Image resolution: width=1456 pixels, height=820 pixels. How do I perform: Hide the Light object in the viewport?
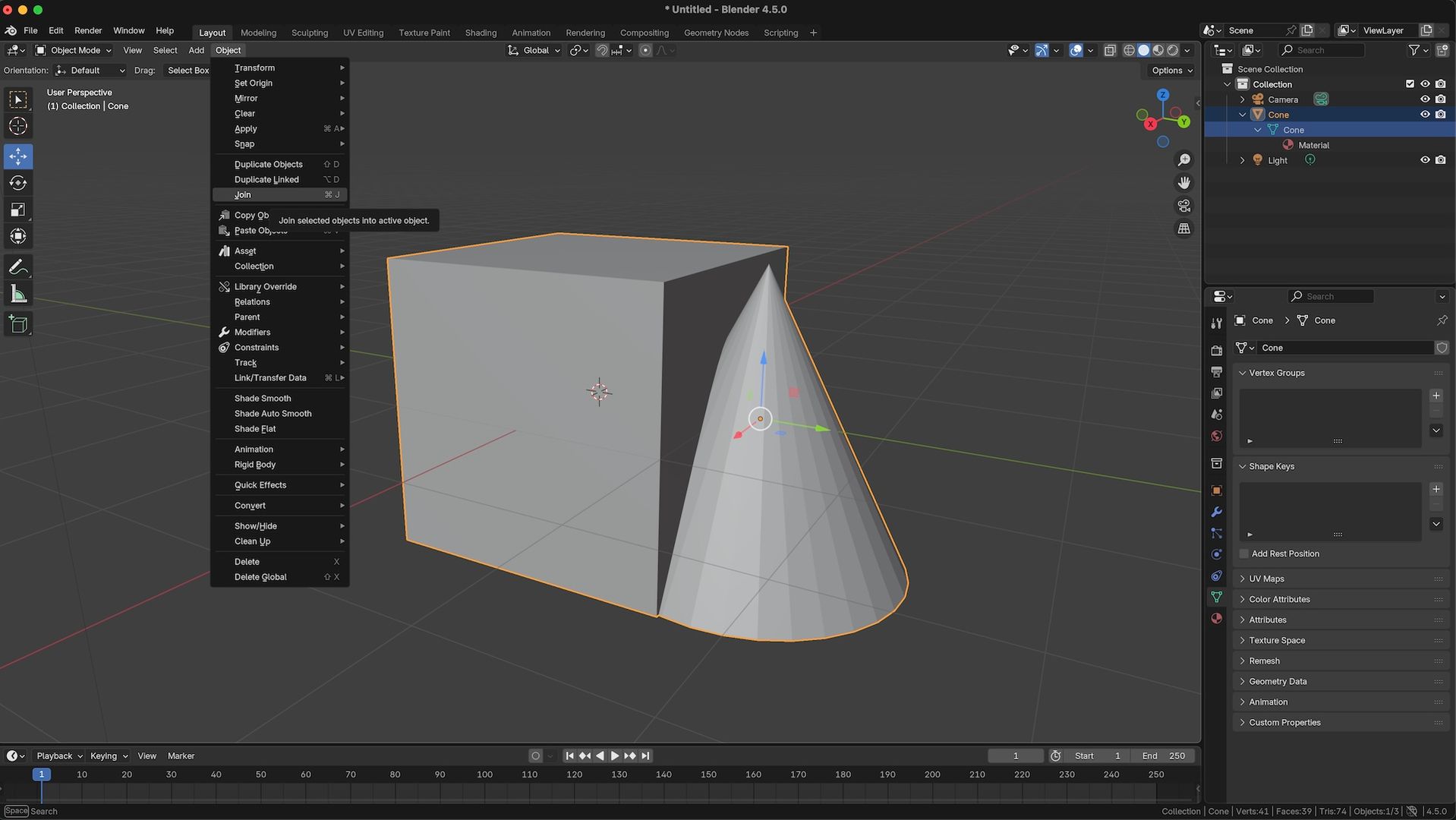(x=1425, y=159)
